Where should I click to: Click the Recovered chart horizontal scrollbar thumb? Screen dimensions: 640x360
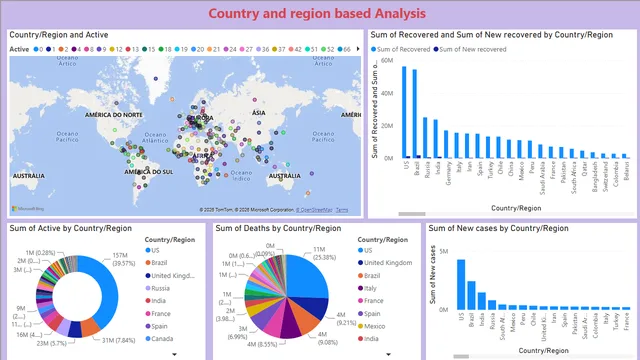point(412,214)
